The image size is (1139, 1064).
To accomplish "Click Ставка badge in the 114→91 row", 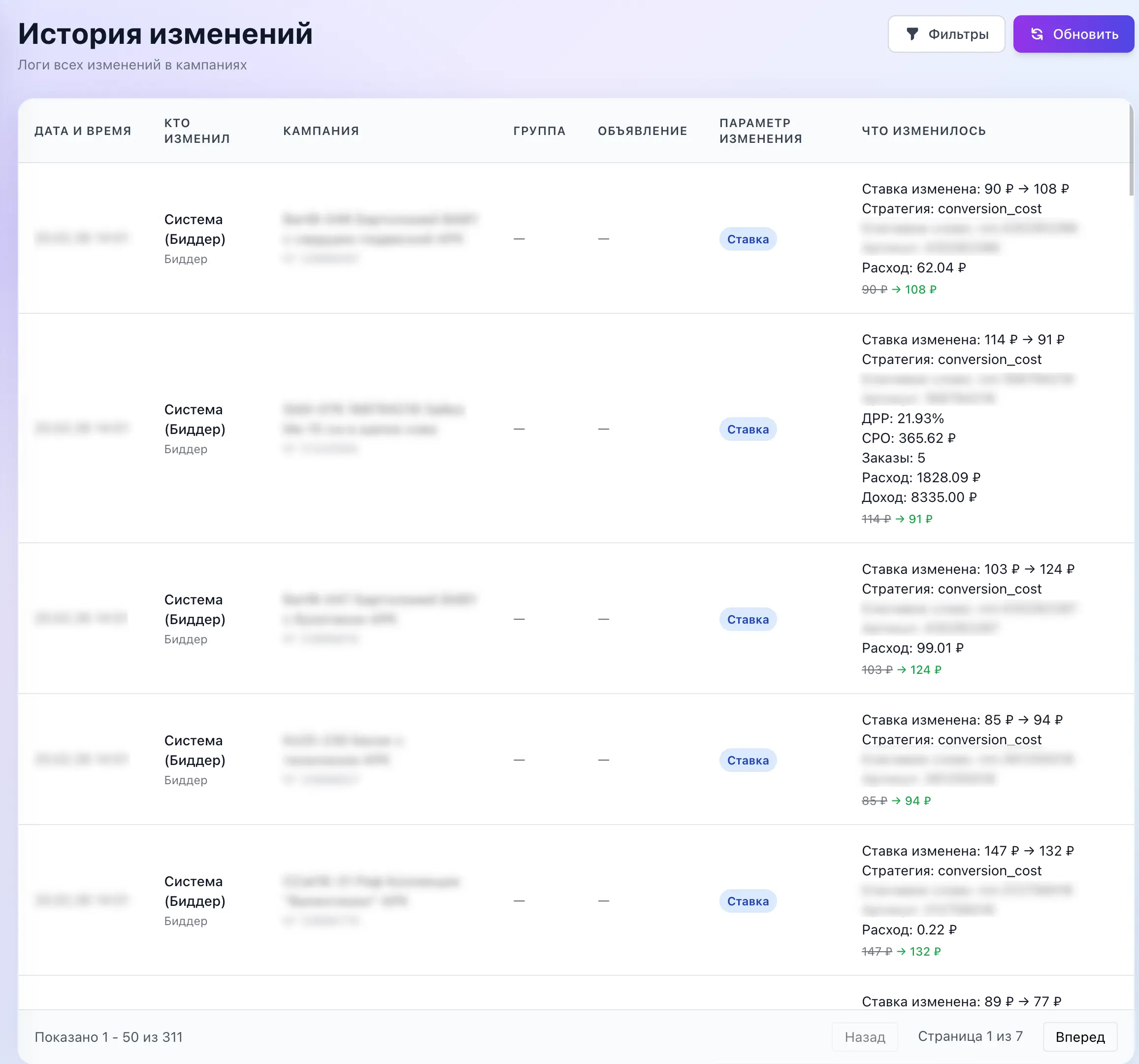I will (748, 430).
